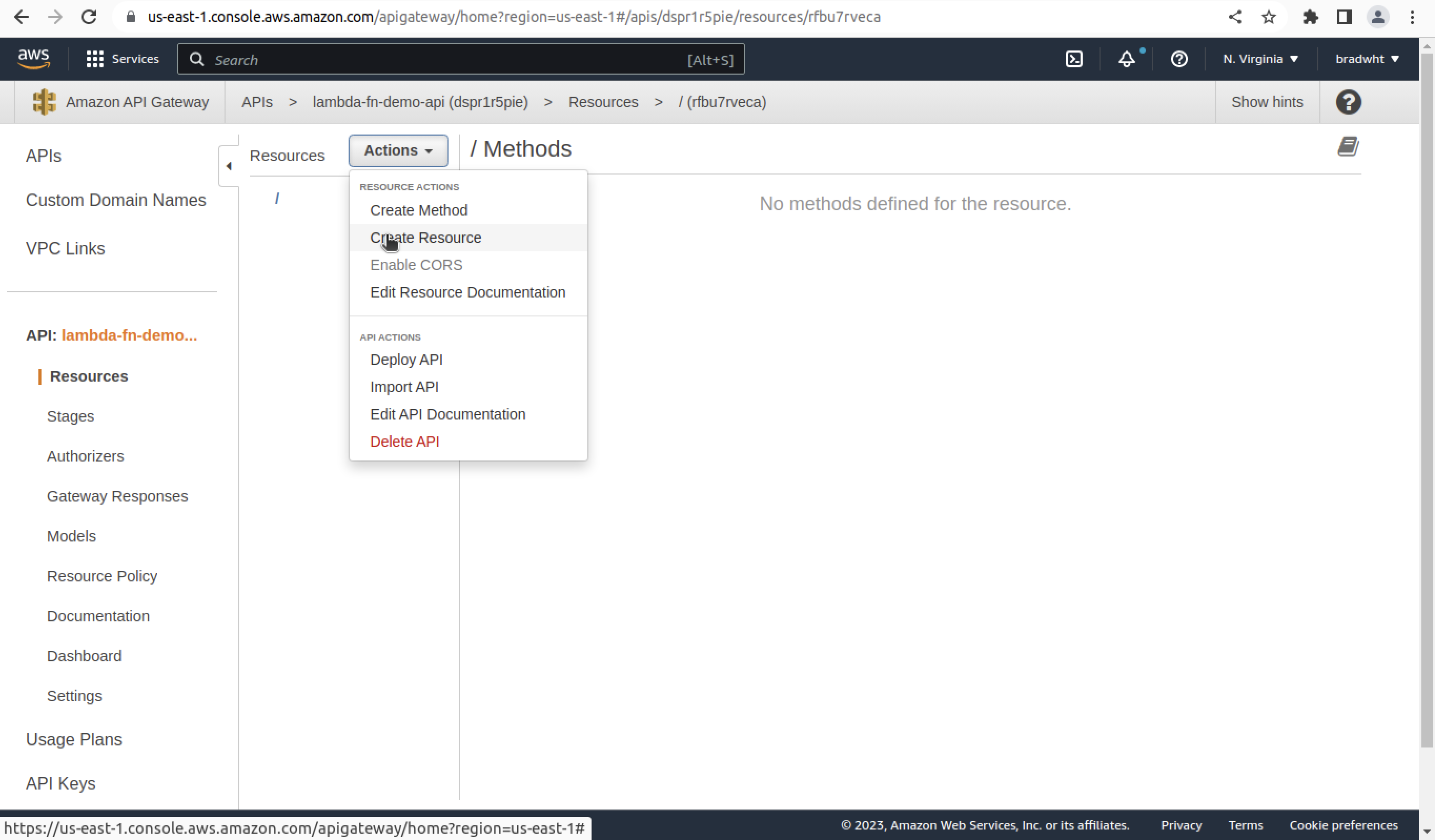The image size is (1435, 840).
Task: Choose Import API from API actions
Action: (467, 387)
